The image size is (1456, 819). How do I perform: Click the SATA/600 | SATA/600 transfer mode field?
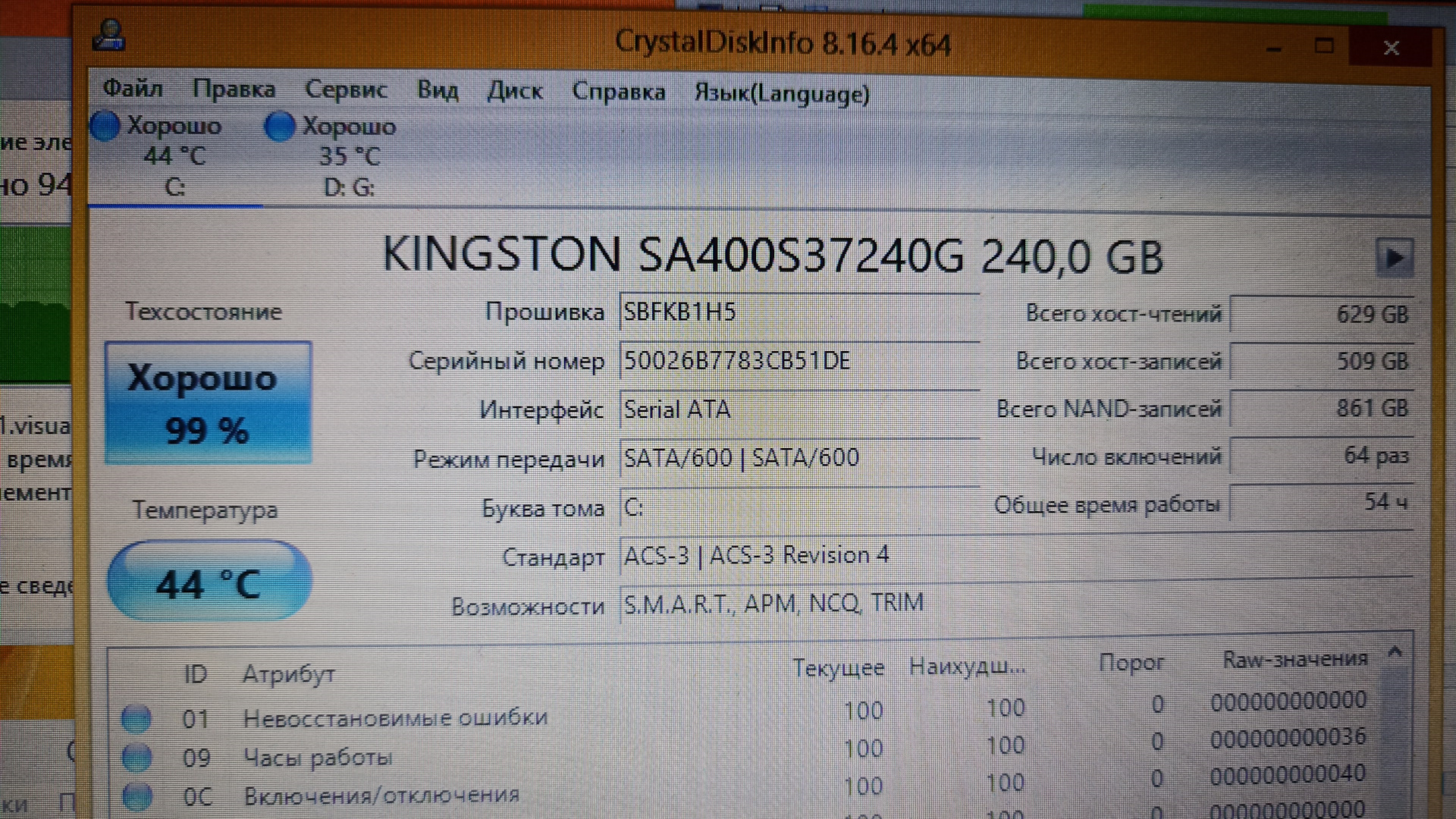(x=799, y=458)
